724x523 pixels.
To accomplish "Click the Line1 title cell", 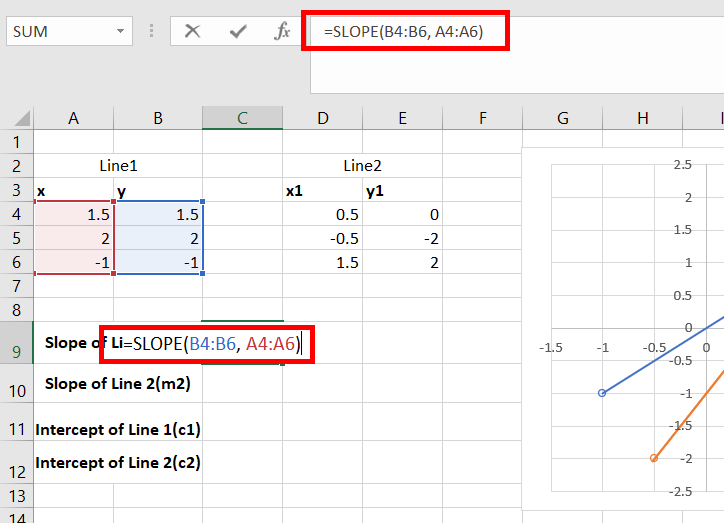I will click(x=118, y=166).
